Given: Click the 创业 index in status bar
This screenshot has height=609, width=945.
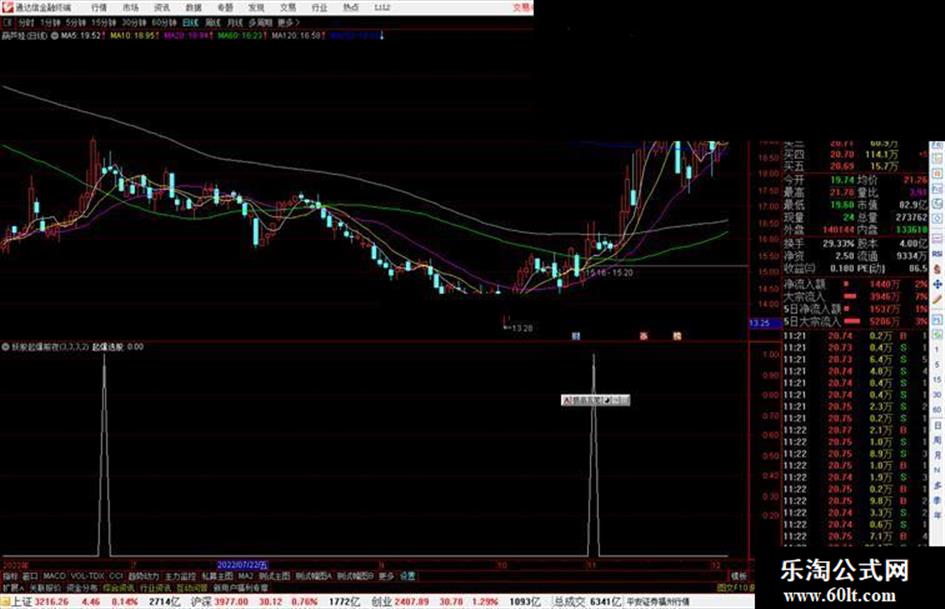Looking at the screenshot, I should pos(381,602).
